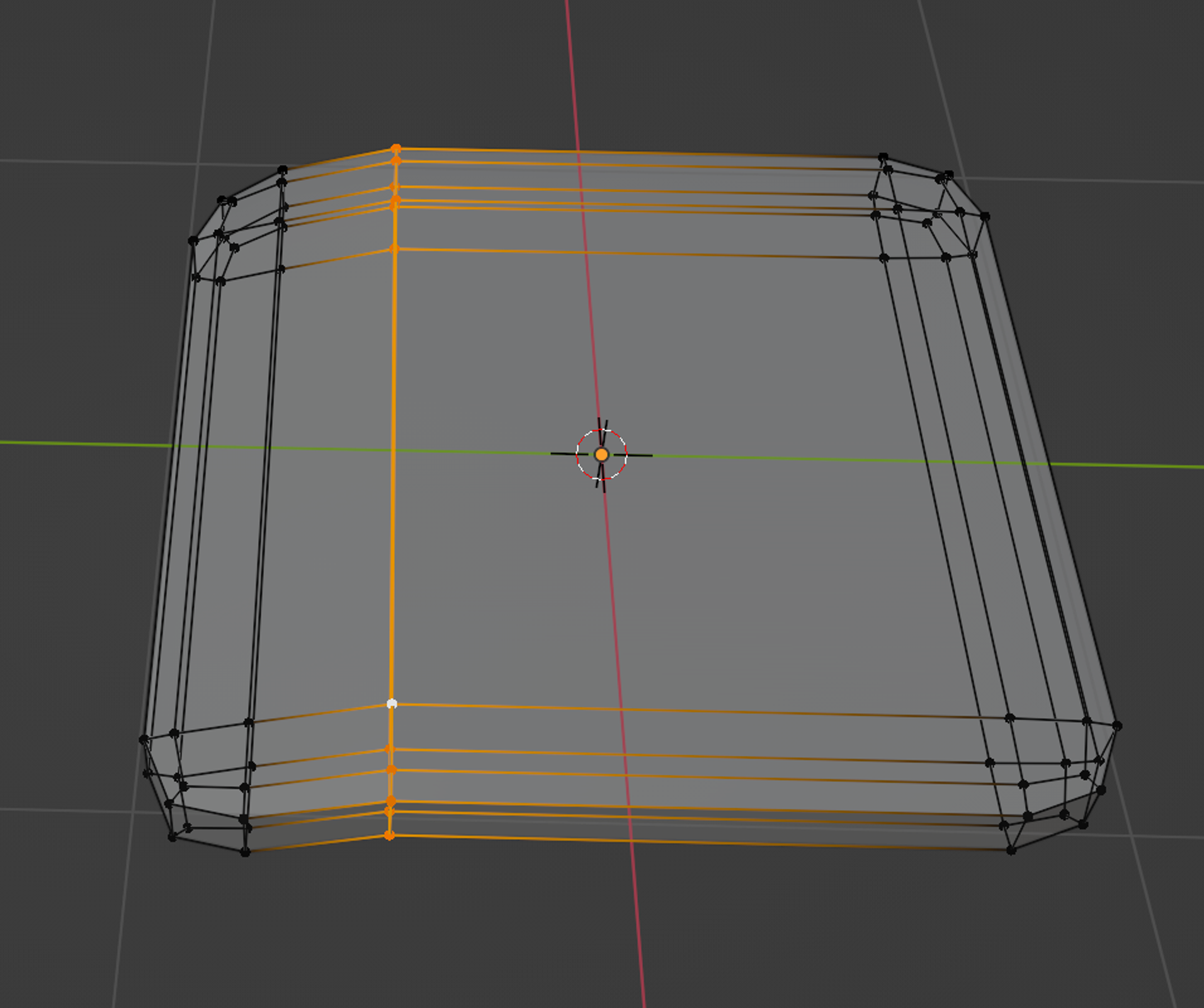The image size is (1204, 1008).
Task: Select the rightmost black vertex of the mesh
Action: click(1117, 726)
